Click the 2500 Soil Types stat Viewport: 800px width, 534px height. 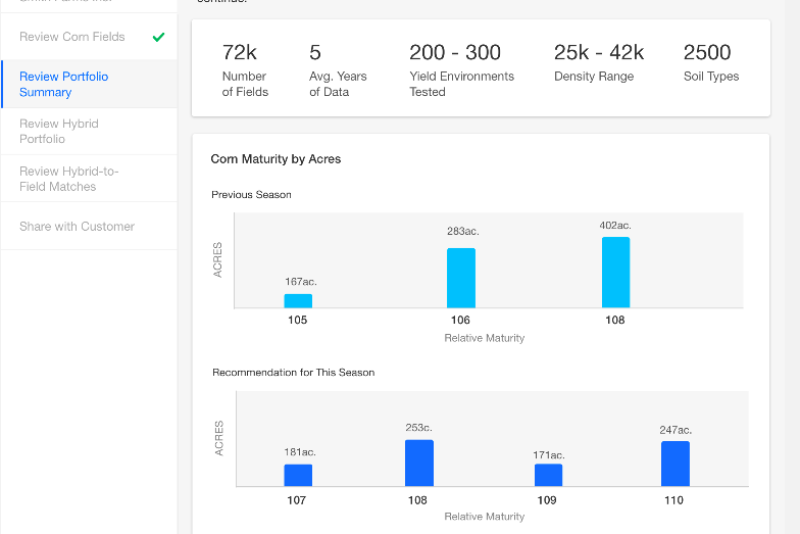(711, 62)
